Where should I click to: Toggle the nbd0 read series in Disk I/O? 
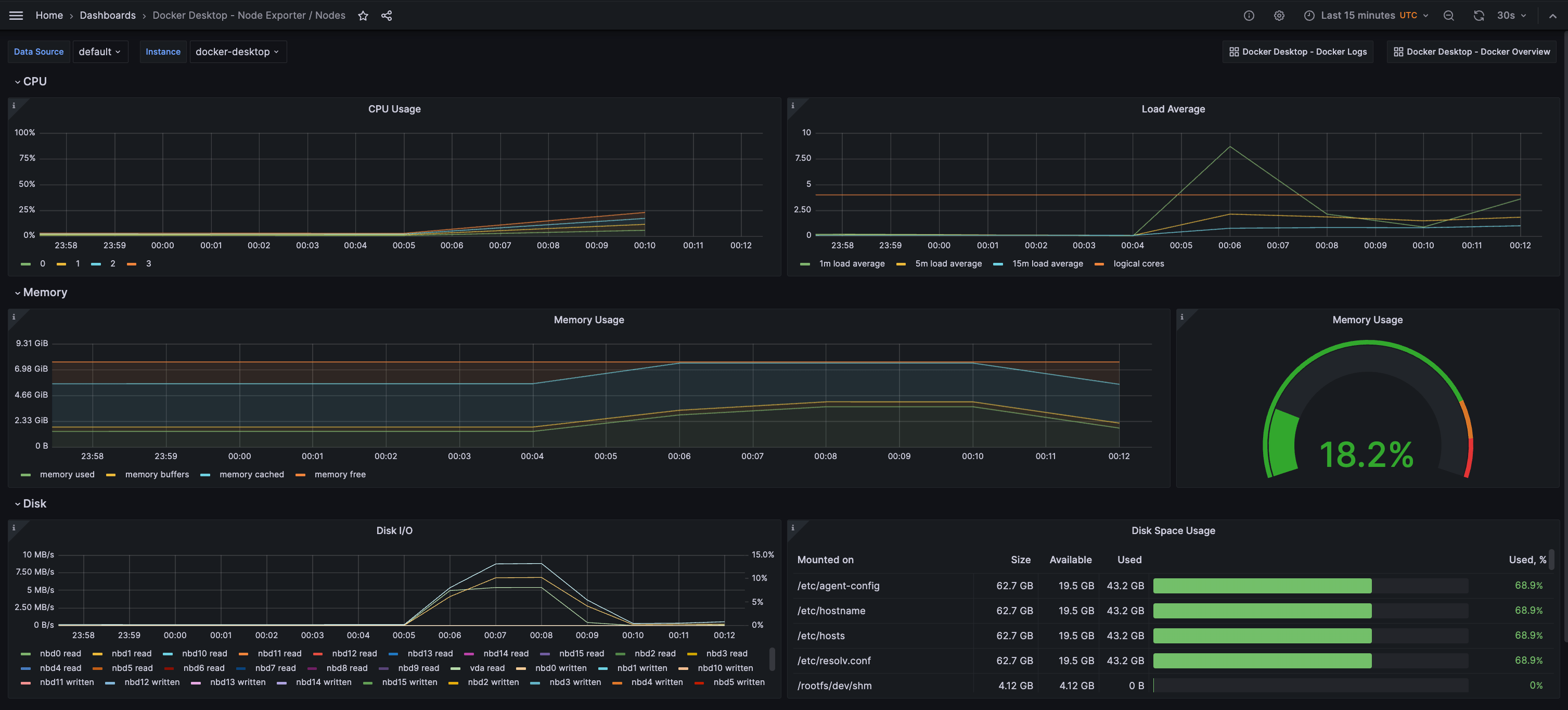click(60, 653)
